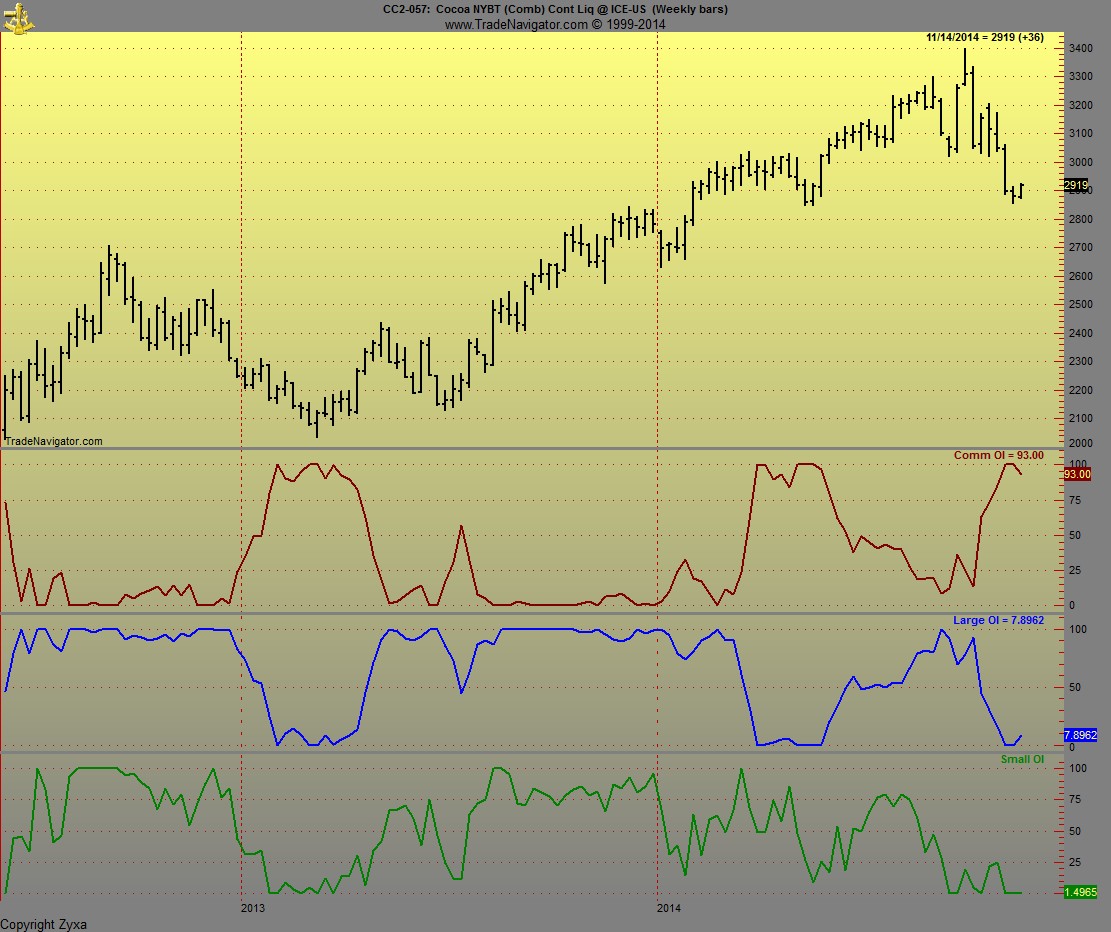Click the red 93.00 Comm OI value tag
This screenshot has height=932, width=1111.
click(x=1077, y=474)
